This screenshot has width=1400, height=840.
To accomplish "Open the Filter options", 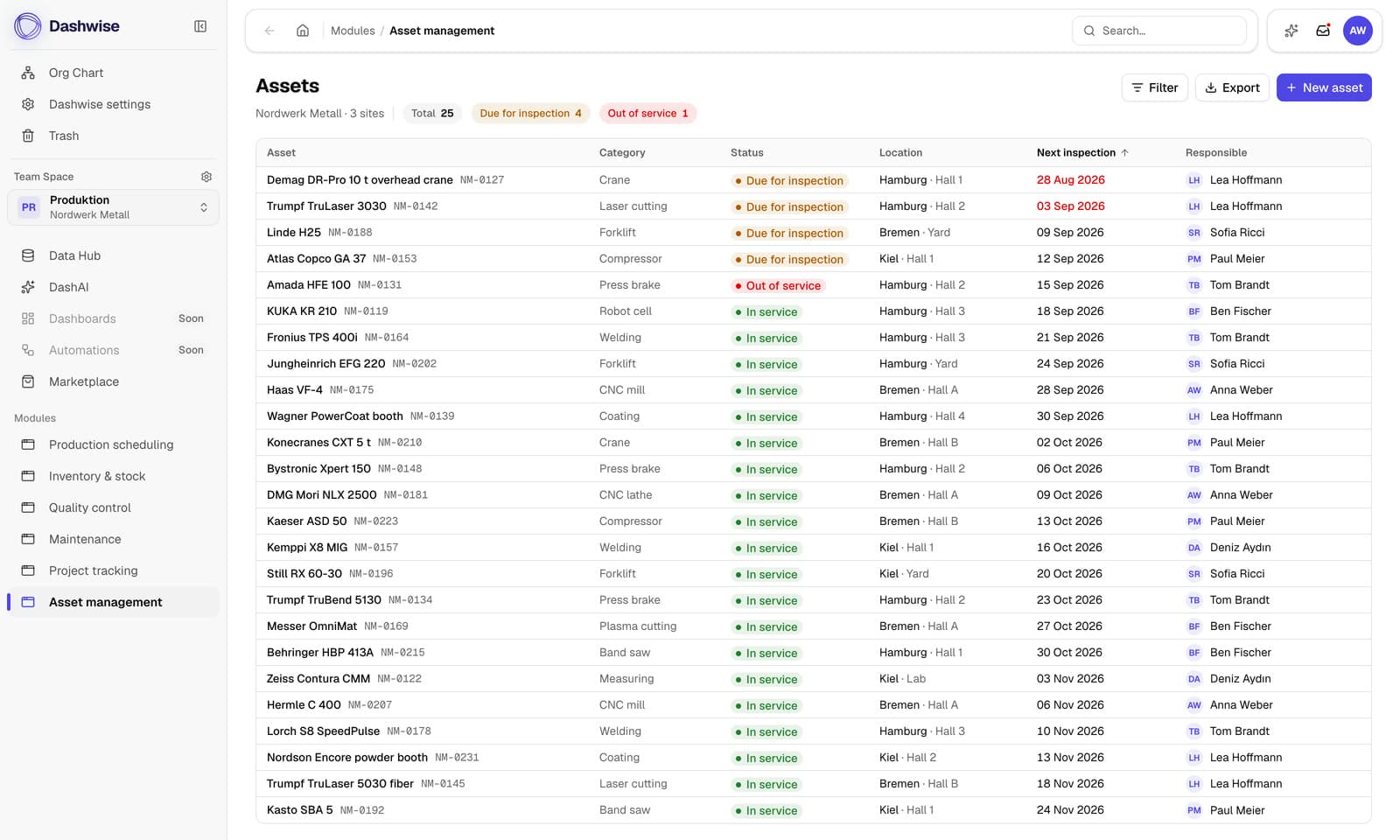I will click(1155, 87).
